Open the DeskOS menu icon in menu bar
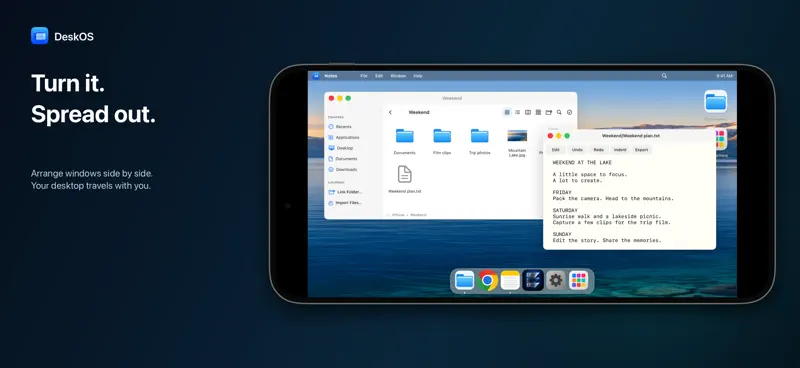This screenshot has width=800, height=368. pos(316,76)
